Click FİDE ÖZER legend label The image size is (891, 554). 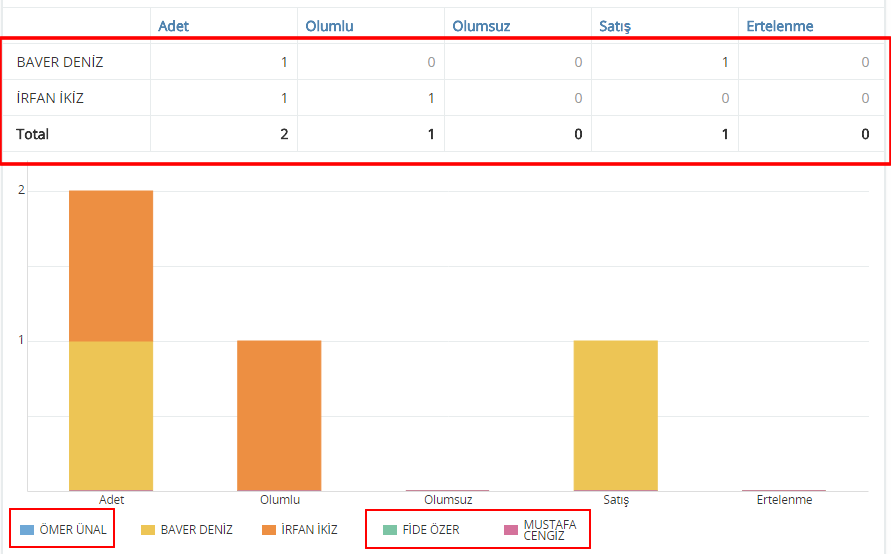click(x=431, y=530)
